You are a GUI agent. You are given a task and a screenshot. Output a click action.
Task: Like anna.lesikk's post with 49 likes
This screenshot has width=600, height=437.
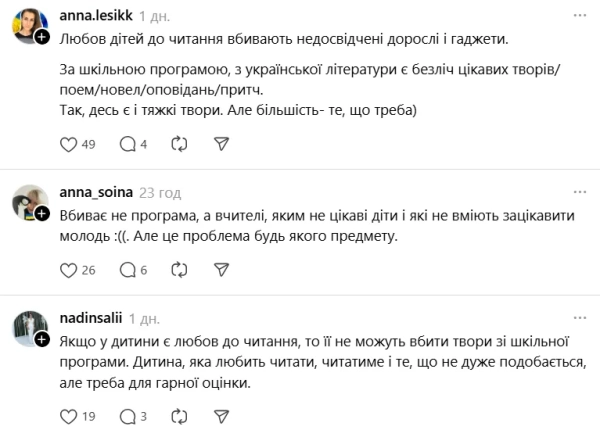pyautogui.click(x=70, y=144)
